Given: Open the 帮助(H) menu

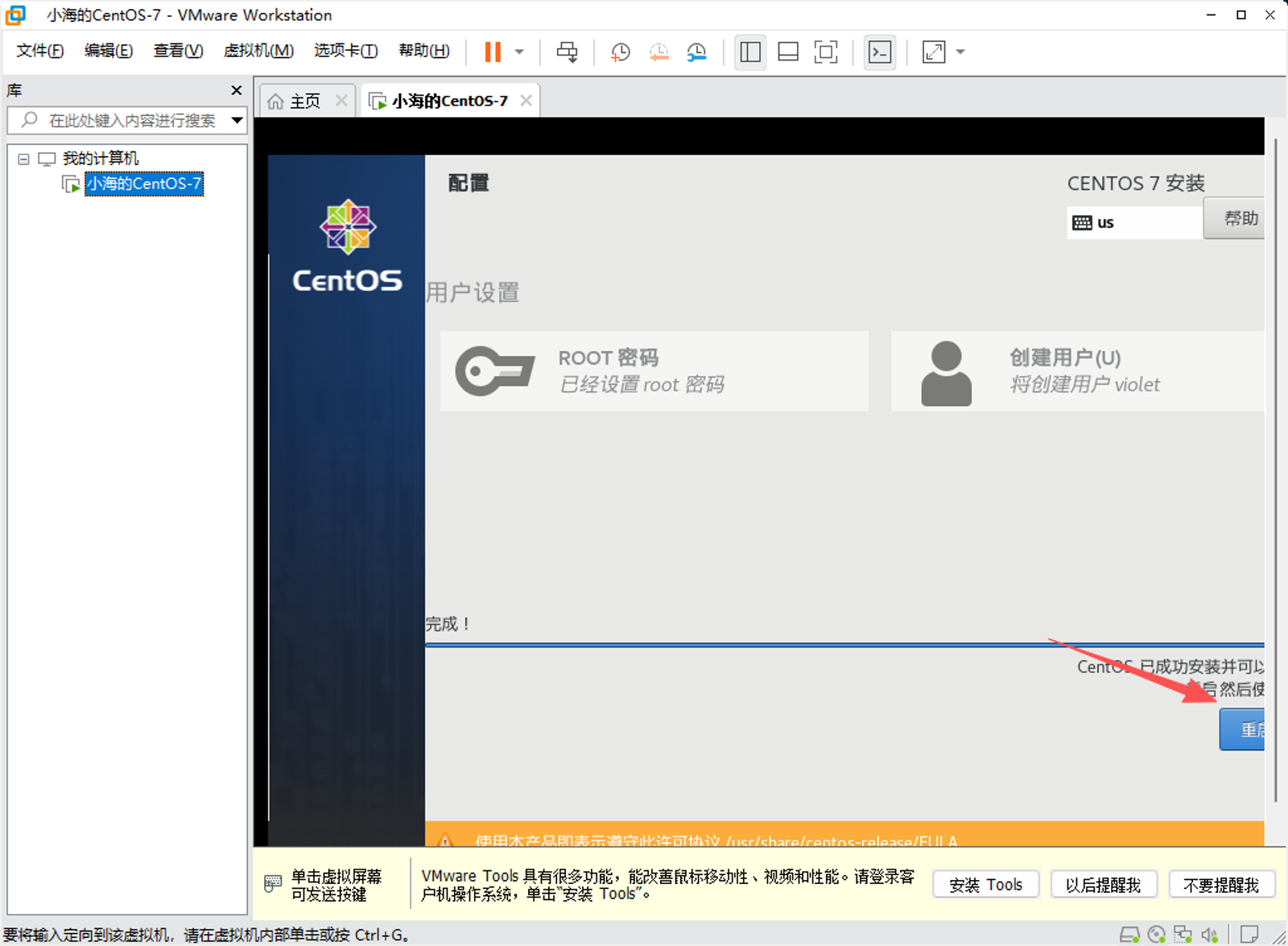Looking at the screenshot, I should (424, 51).
